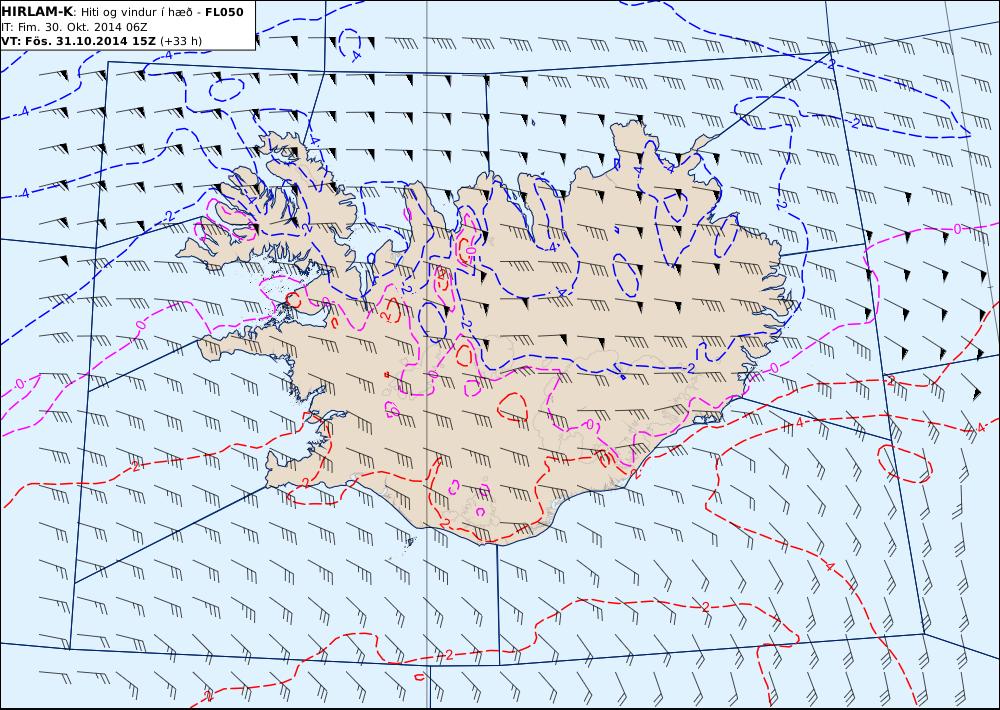Click the '(+33 h)' forecast offset text

tap(180, 41)
